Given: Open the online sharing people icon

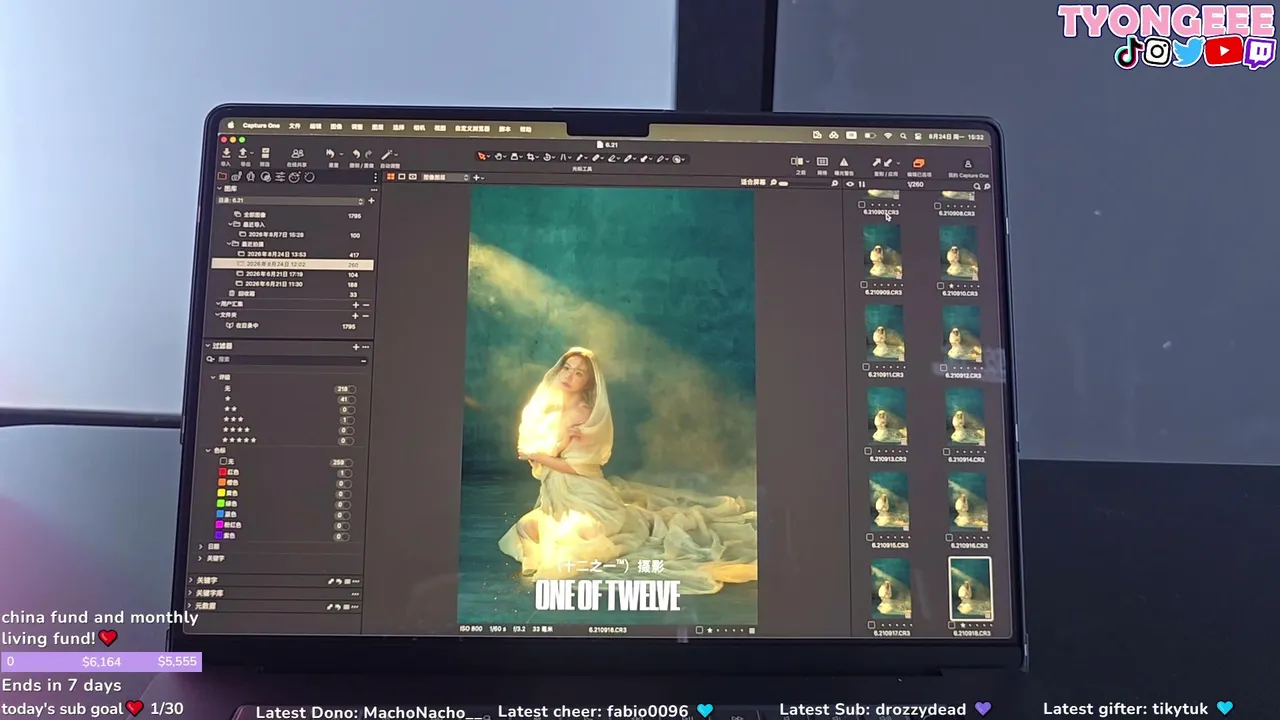Looking at the screenshot, I should [x=297, y=154].
